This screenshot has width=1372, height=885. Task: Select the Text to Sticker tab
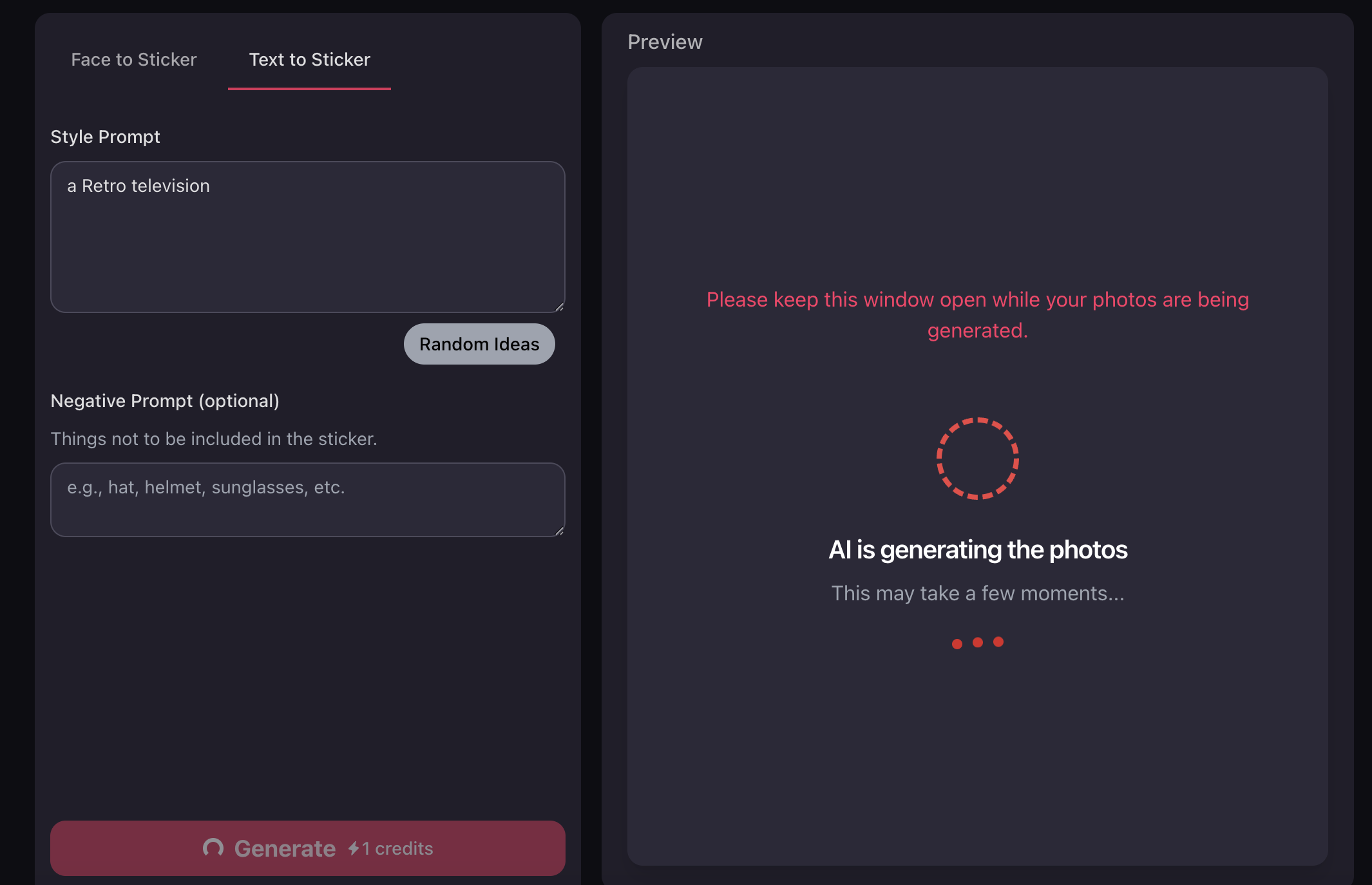309,60
